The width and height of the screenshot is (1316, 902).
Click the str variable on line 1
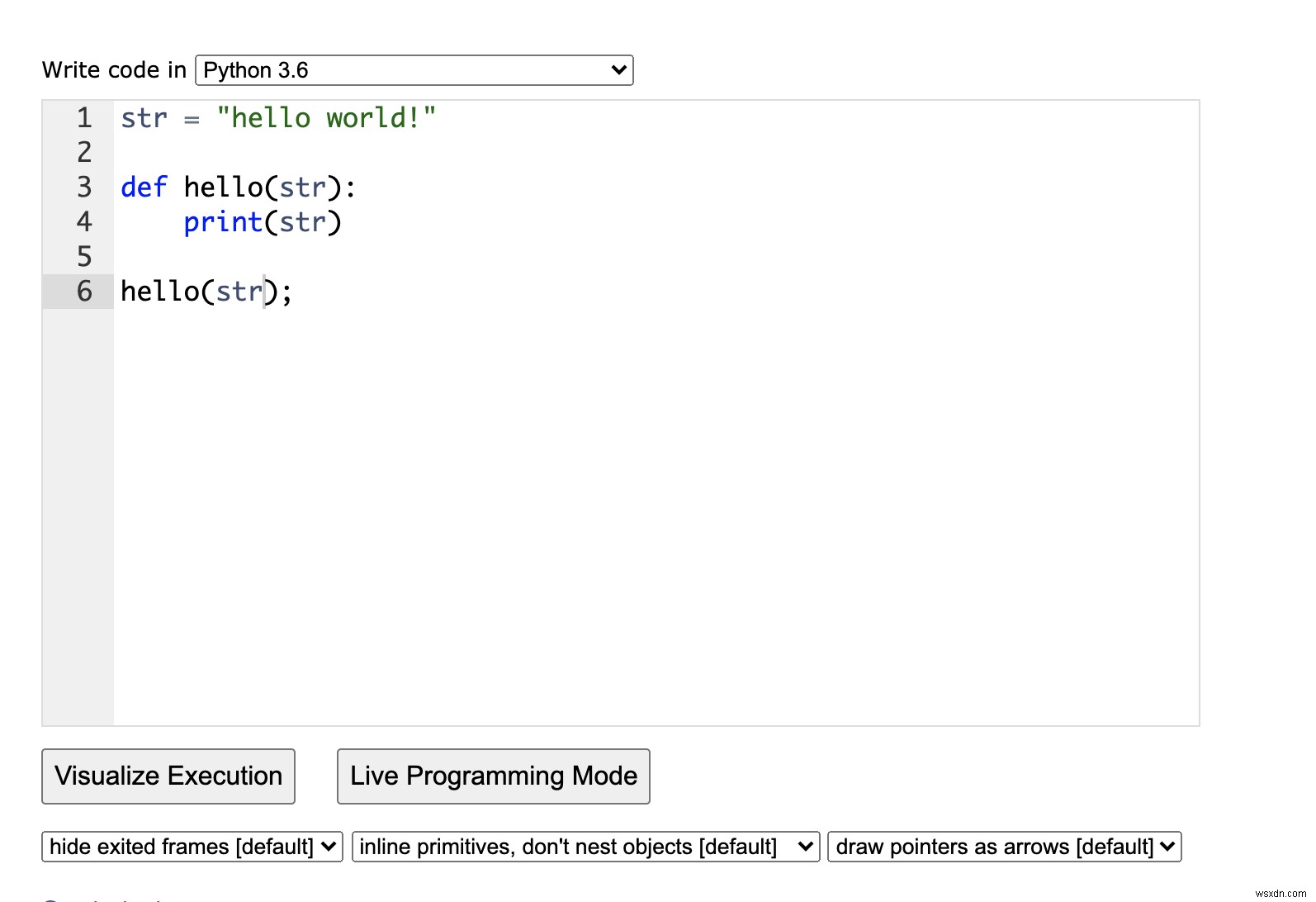pyautogui.click(x=144, y=118)
